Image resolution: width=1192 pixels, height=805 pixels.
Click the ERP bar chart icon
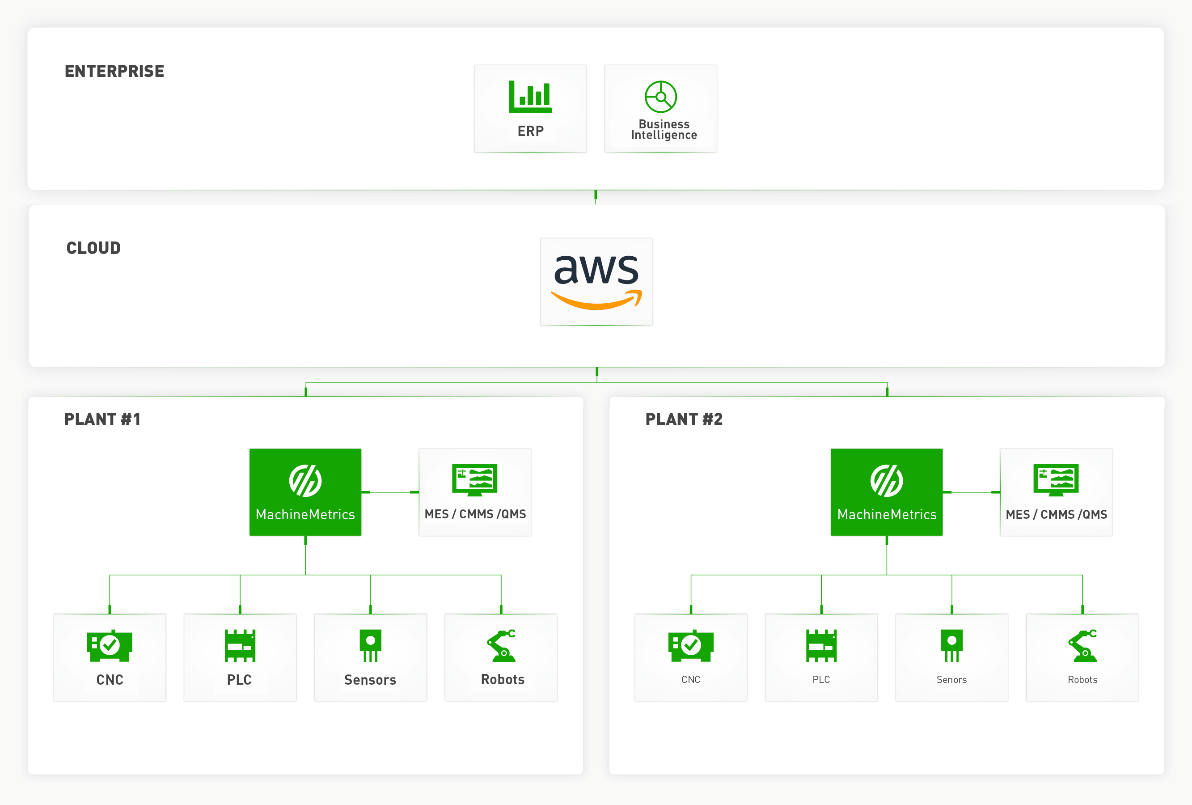click(530, 97)
